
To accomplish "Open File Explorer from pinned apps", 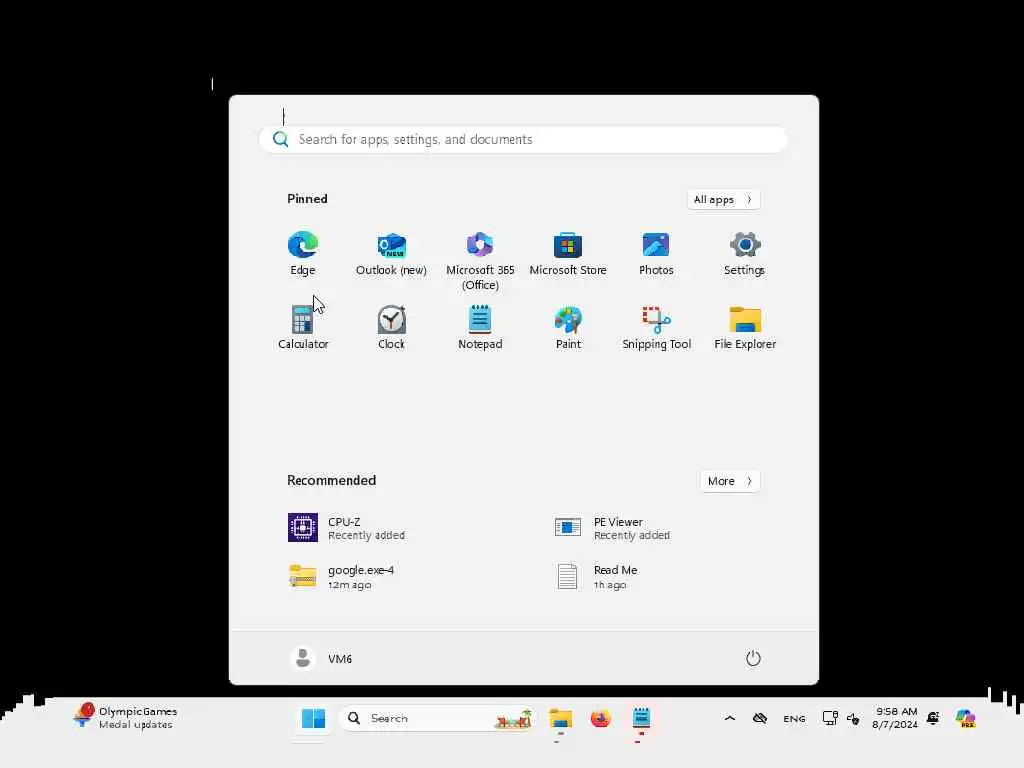I will coord(744,327).
